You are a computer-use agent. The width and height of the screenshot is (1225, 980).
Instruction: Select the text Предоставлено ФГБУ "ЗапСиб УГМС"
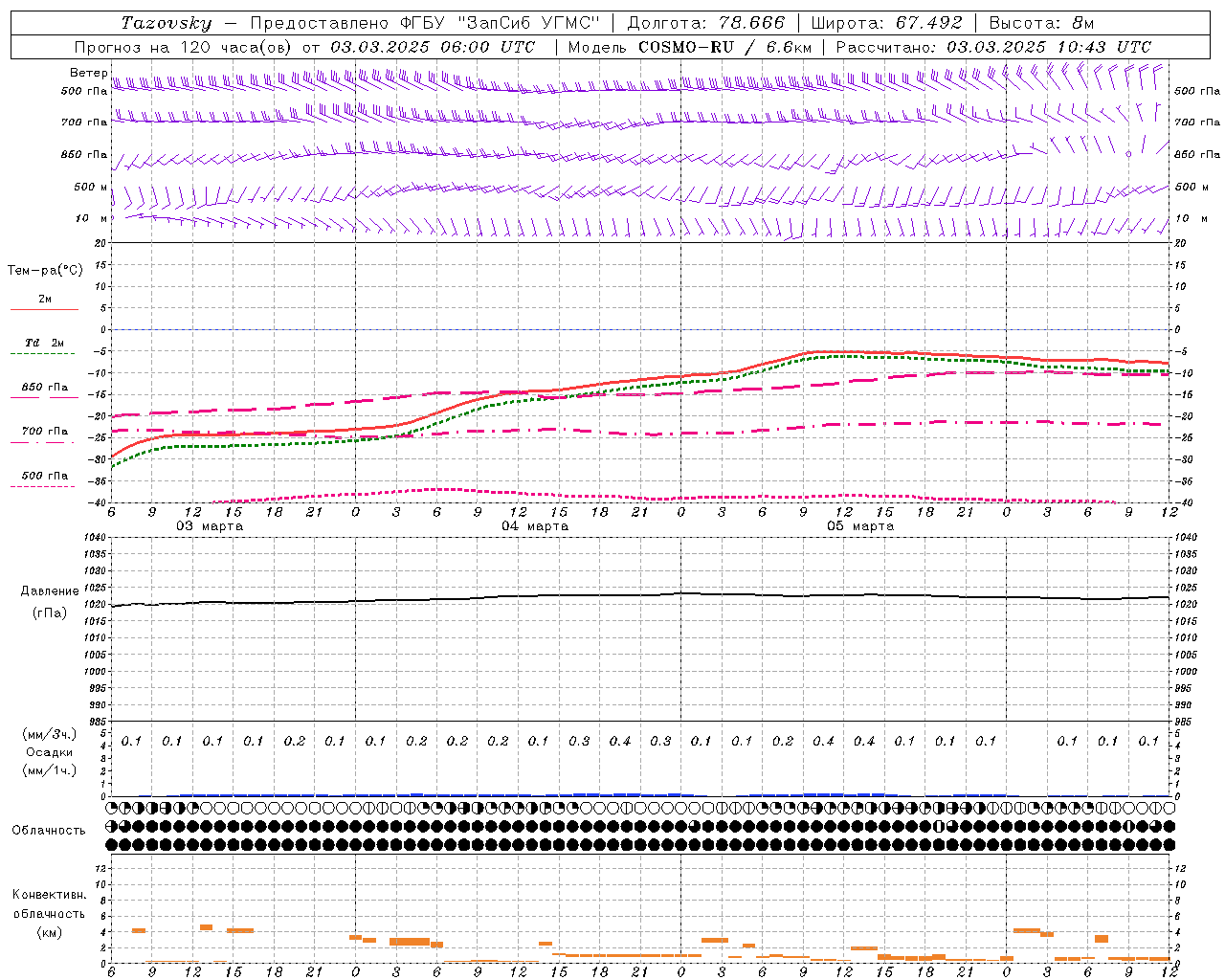(x=425, y=23)
